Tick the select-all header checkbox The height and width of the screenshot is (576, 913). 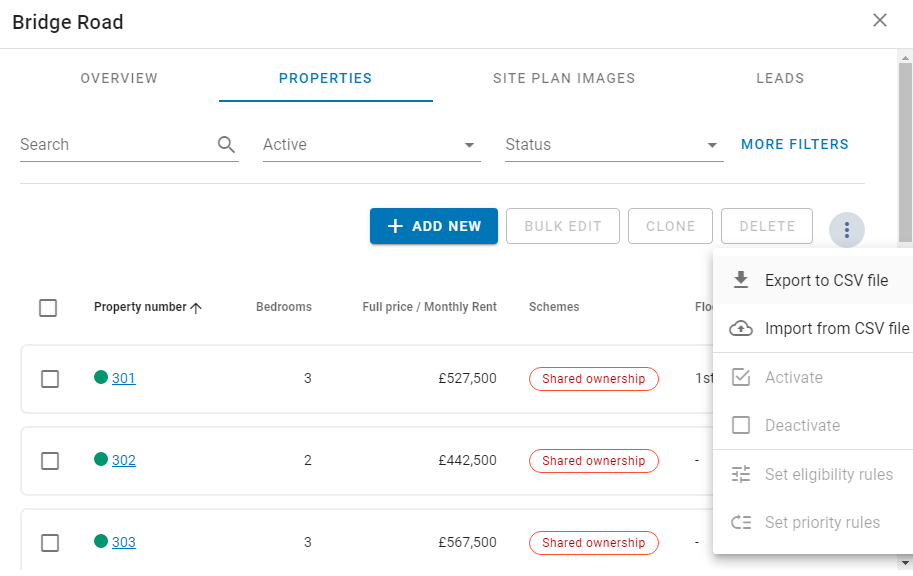tap(48, 308)
